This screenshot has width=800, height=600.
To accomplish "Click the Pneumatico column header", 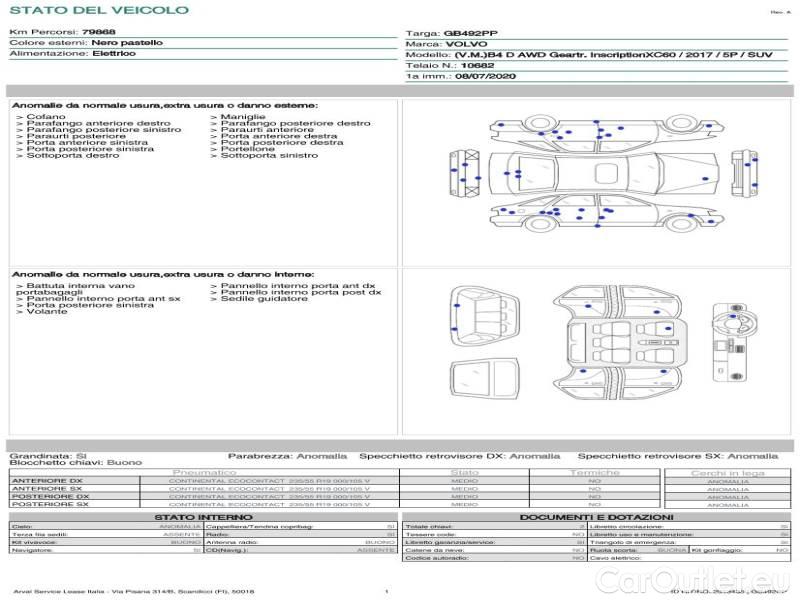I will pos(205,472).
